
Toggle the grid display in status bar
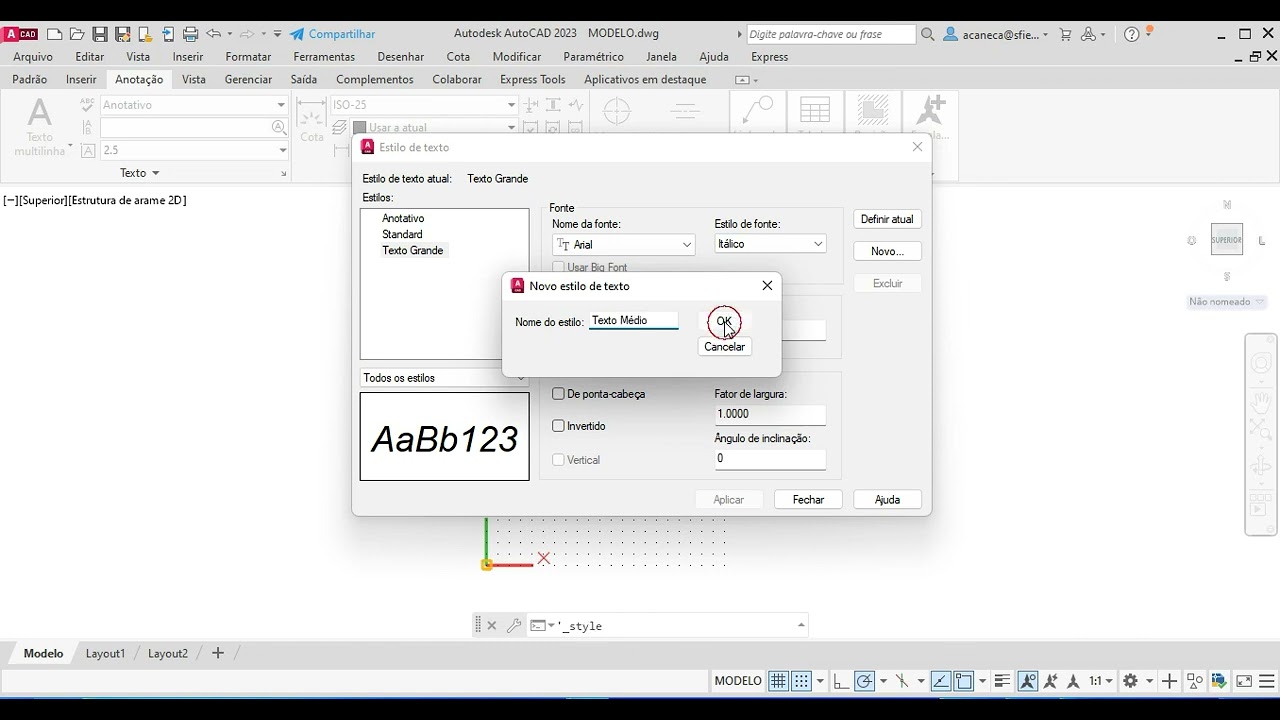778,681
